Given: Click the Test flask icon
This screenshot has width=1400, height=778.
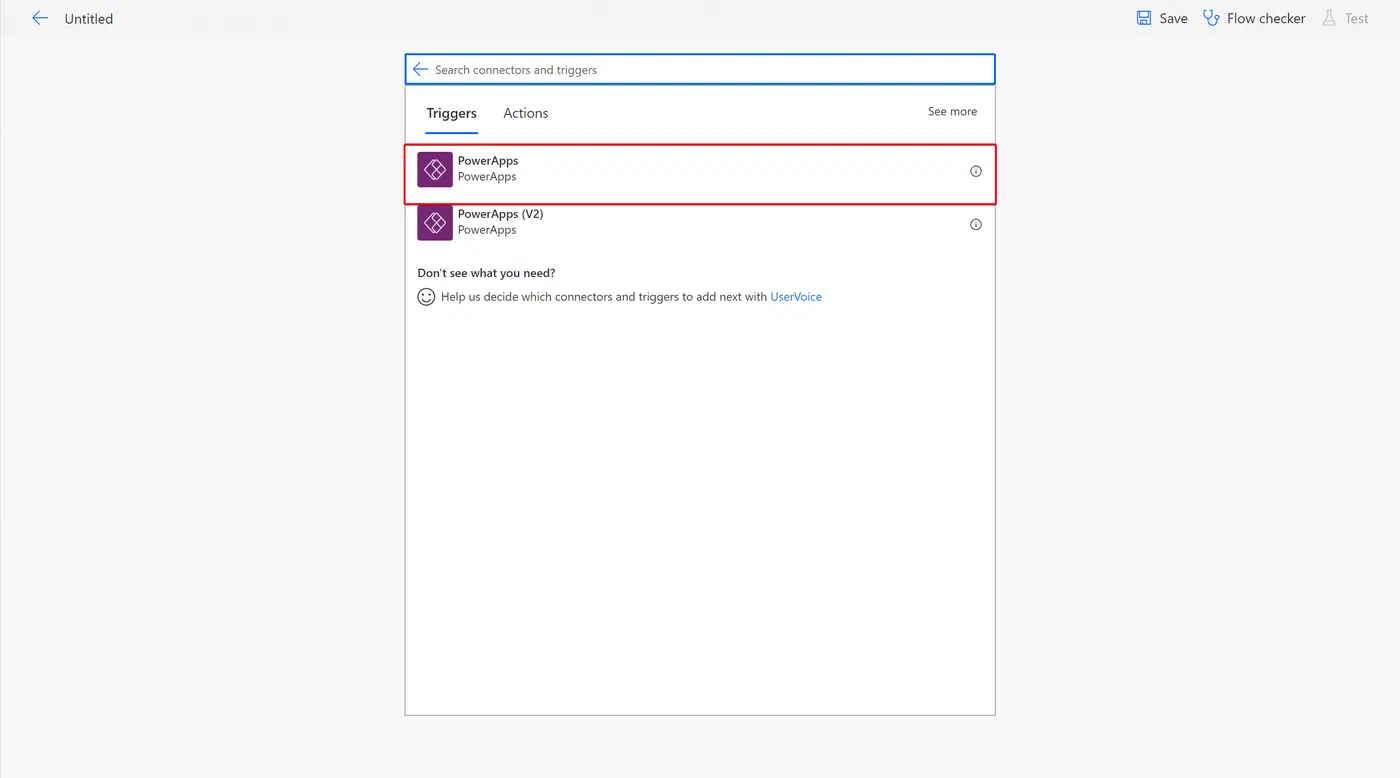Looking at the screenshot, I should (x=1329, y=18).
